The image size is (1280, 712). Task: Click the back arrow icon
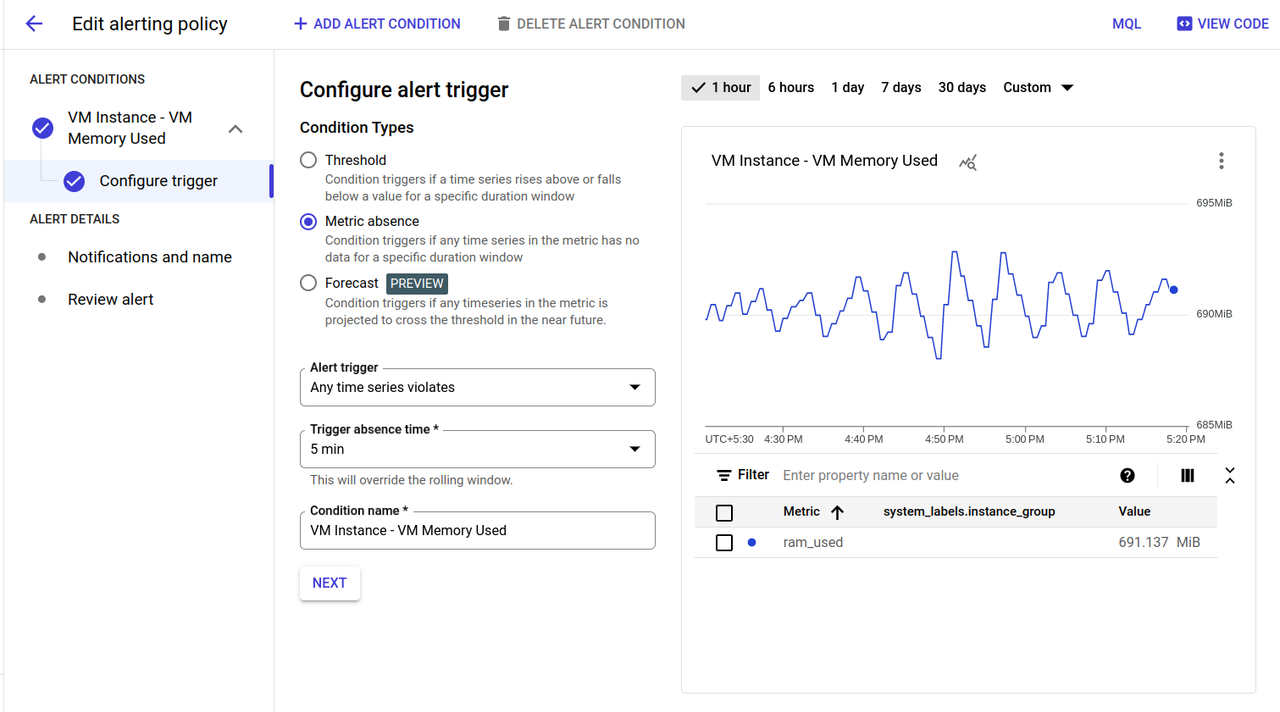34,24
